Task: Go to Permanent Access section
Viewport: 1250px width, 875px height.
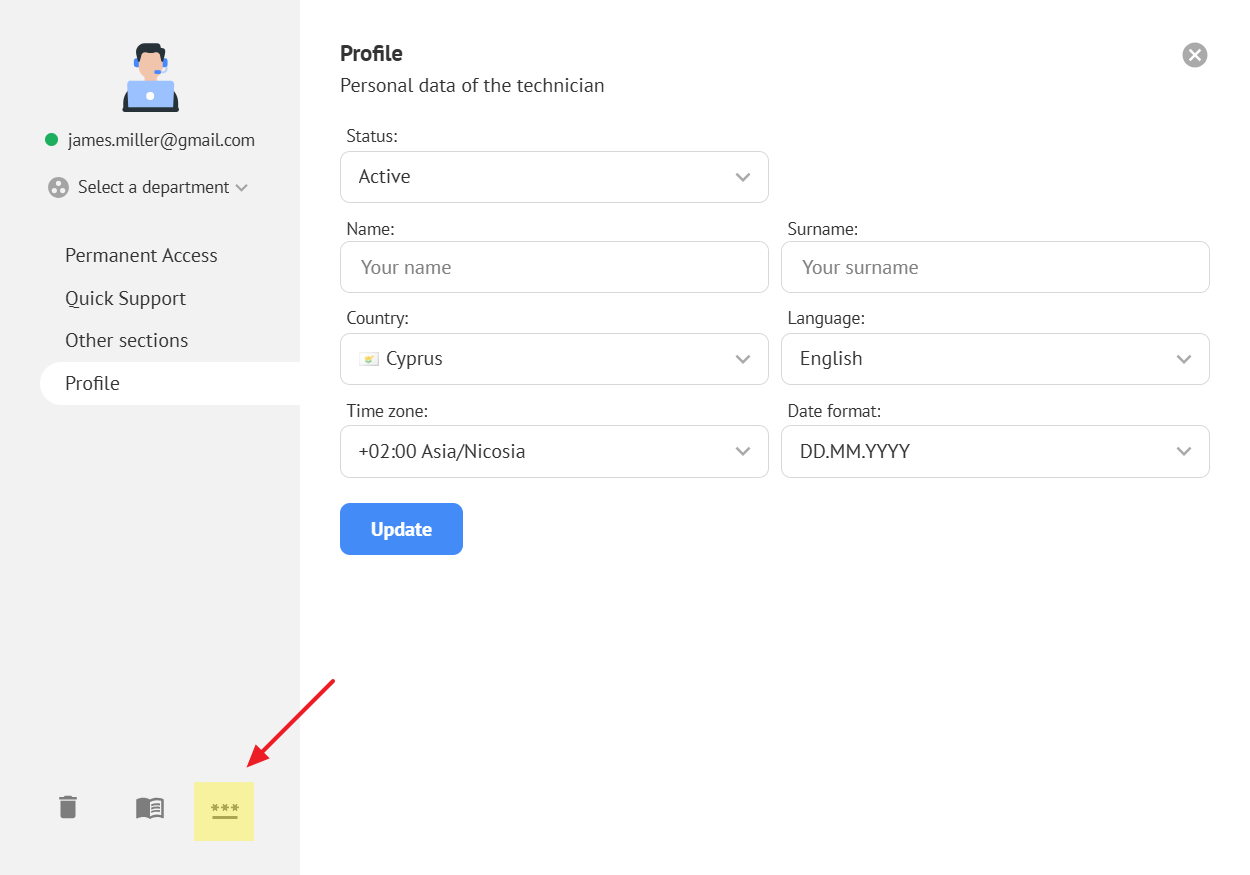Action: click(x=141, y=256)
